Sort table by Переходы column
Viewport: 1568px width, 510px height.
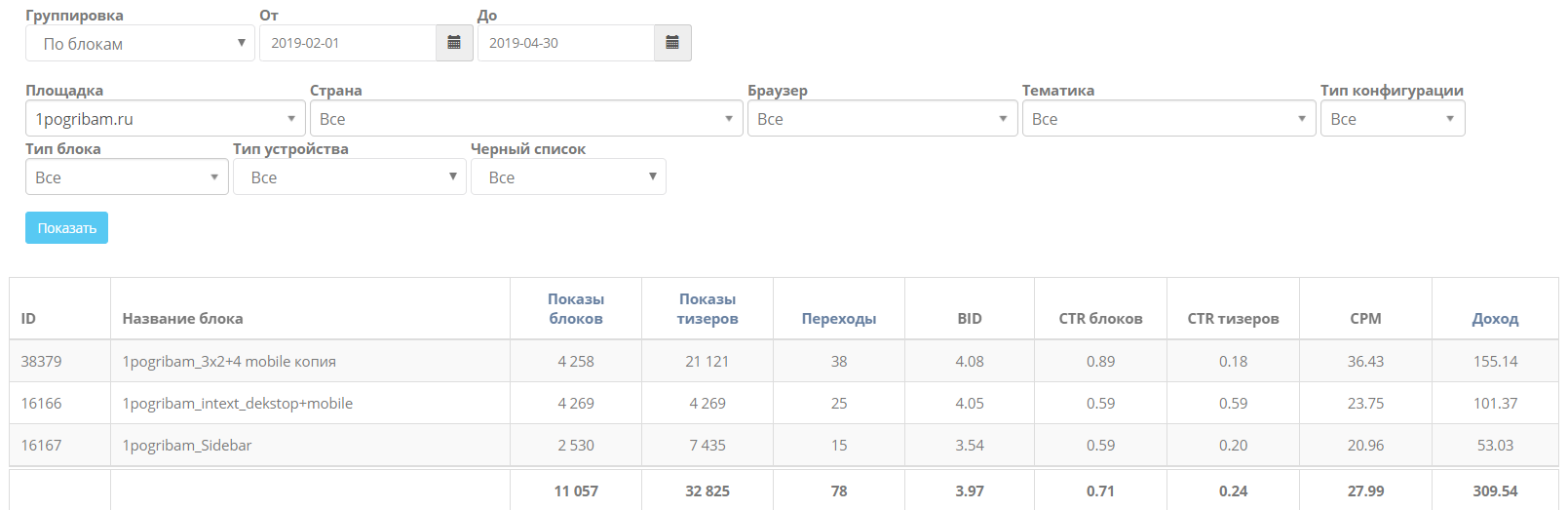click(x=839, y=319)
